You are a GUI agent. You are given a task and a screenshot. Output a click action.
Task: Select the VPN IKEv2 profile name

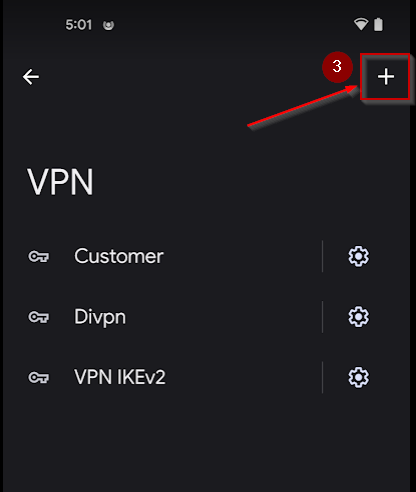[120, 377]
